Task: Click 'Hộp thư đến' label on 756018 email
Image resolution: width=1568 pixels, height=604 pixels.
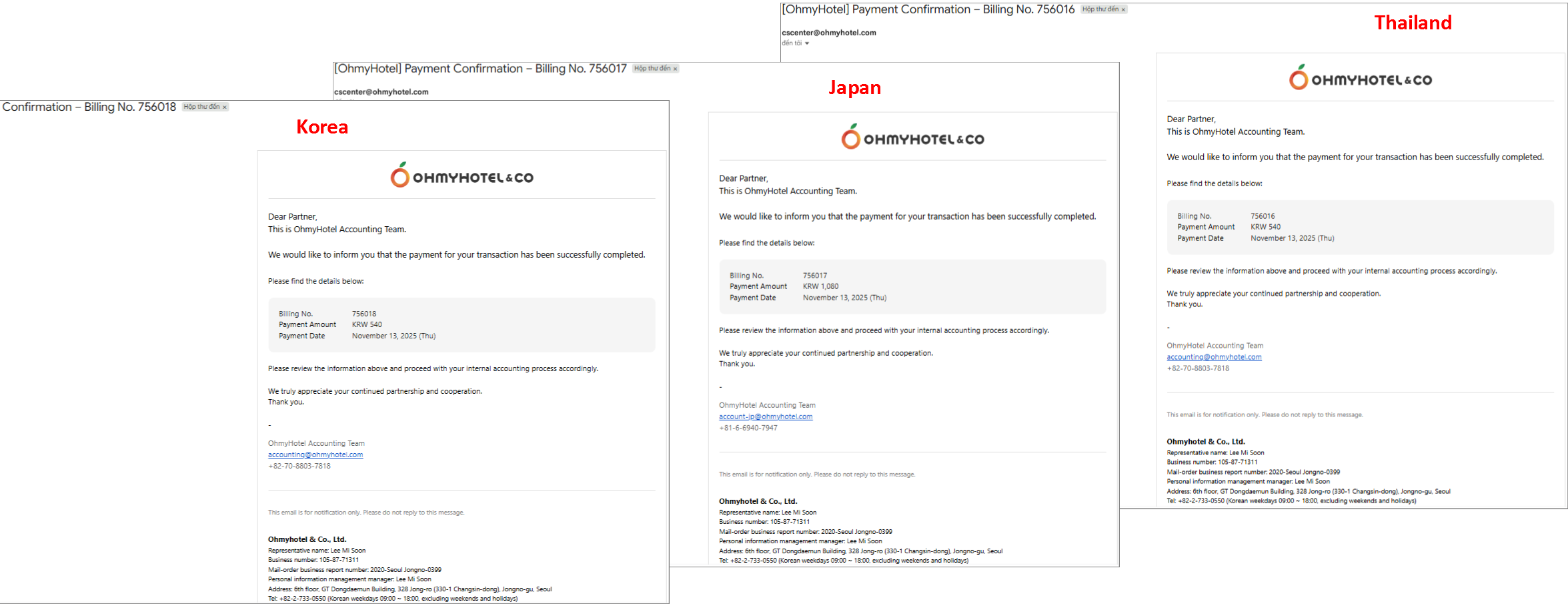Action: [201, 107]
